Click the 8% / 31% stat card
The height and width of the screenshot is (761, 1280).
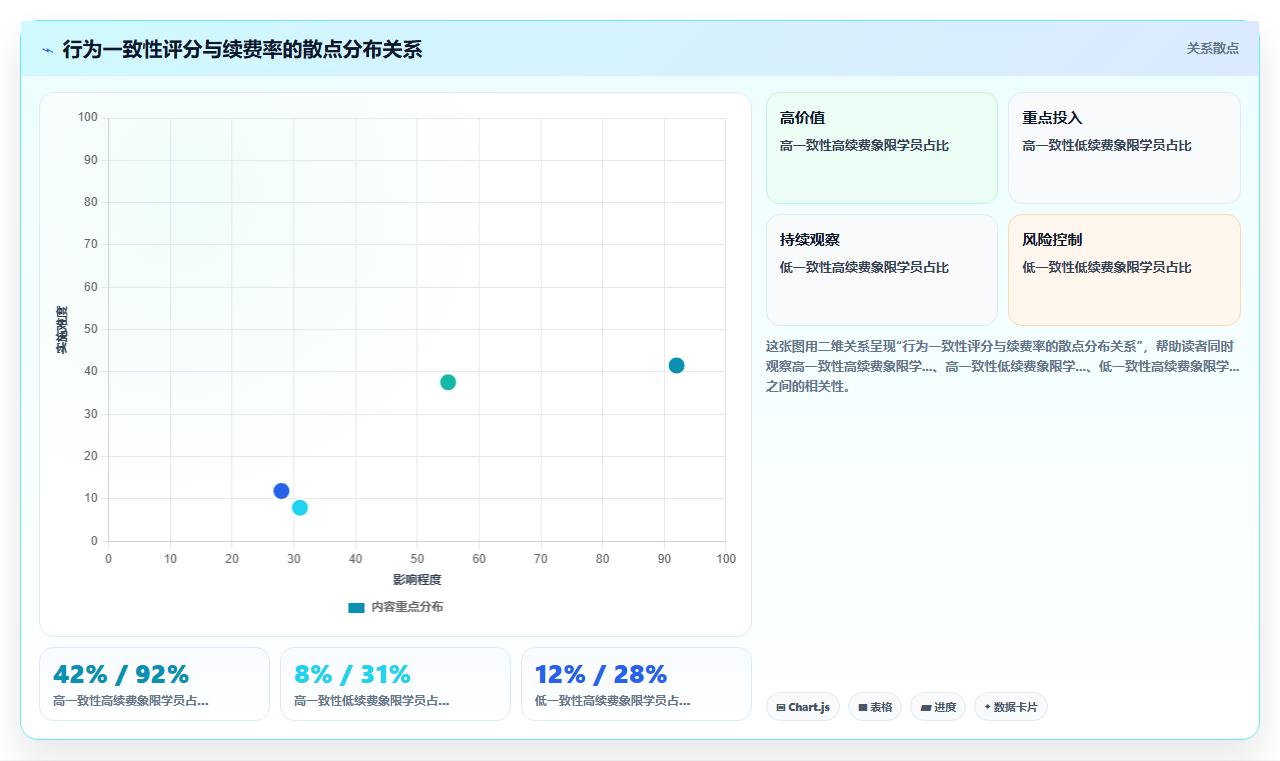click(x=395, y=684)
